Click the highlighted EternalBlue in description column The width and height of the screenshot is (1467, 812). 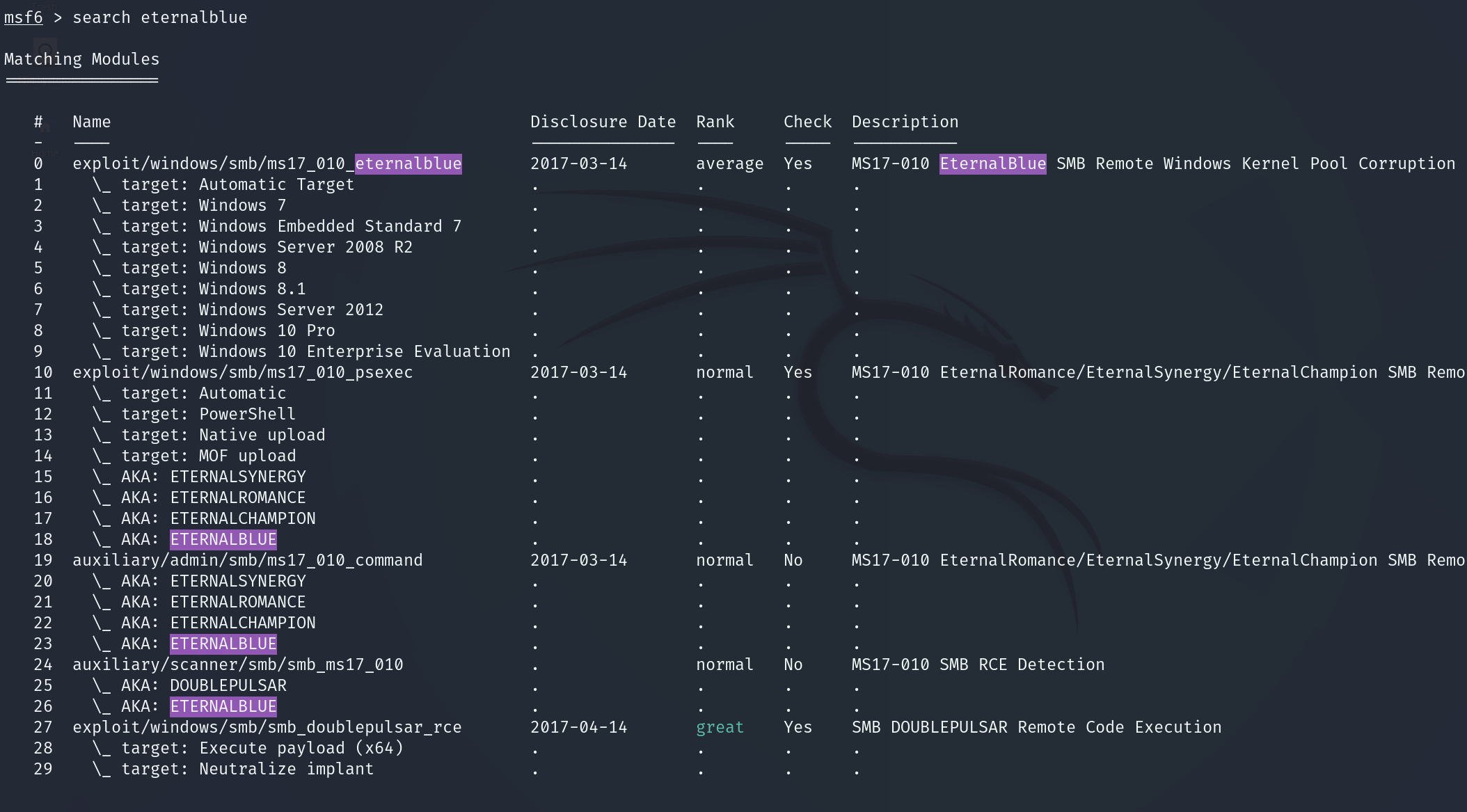pos(992,164)
